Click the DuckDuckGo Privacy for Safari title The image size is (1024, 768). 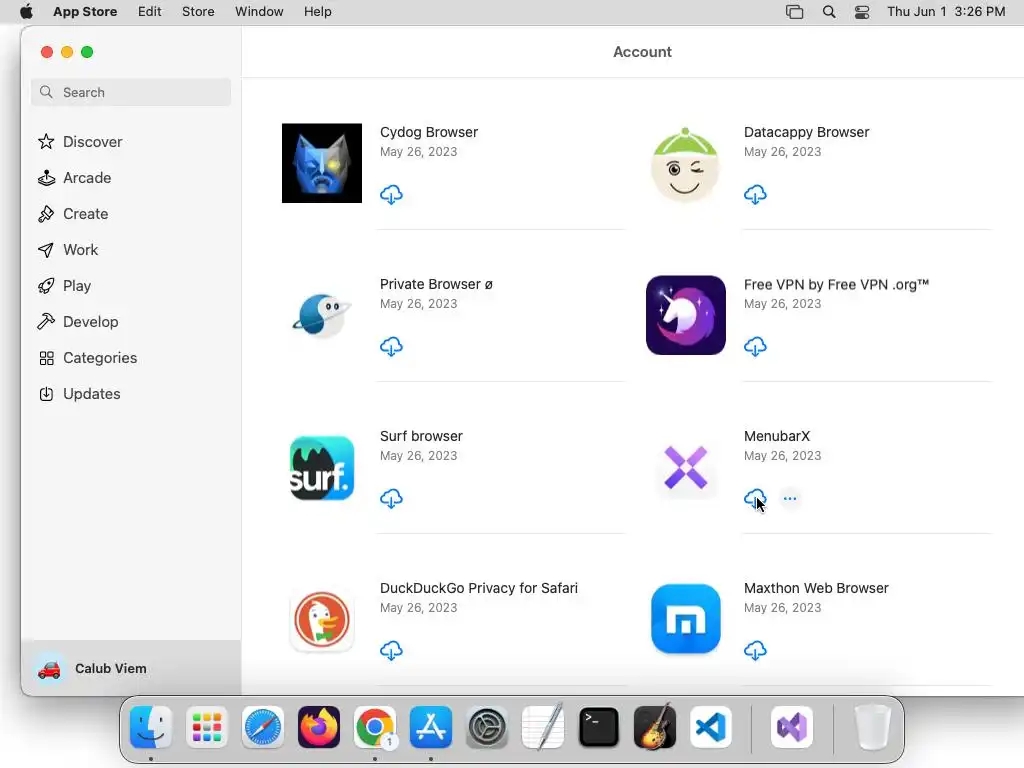point(479,588)
